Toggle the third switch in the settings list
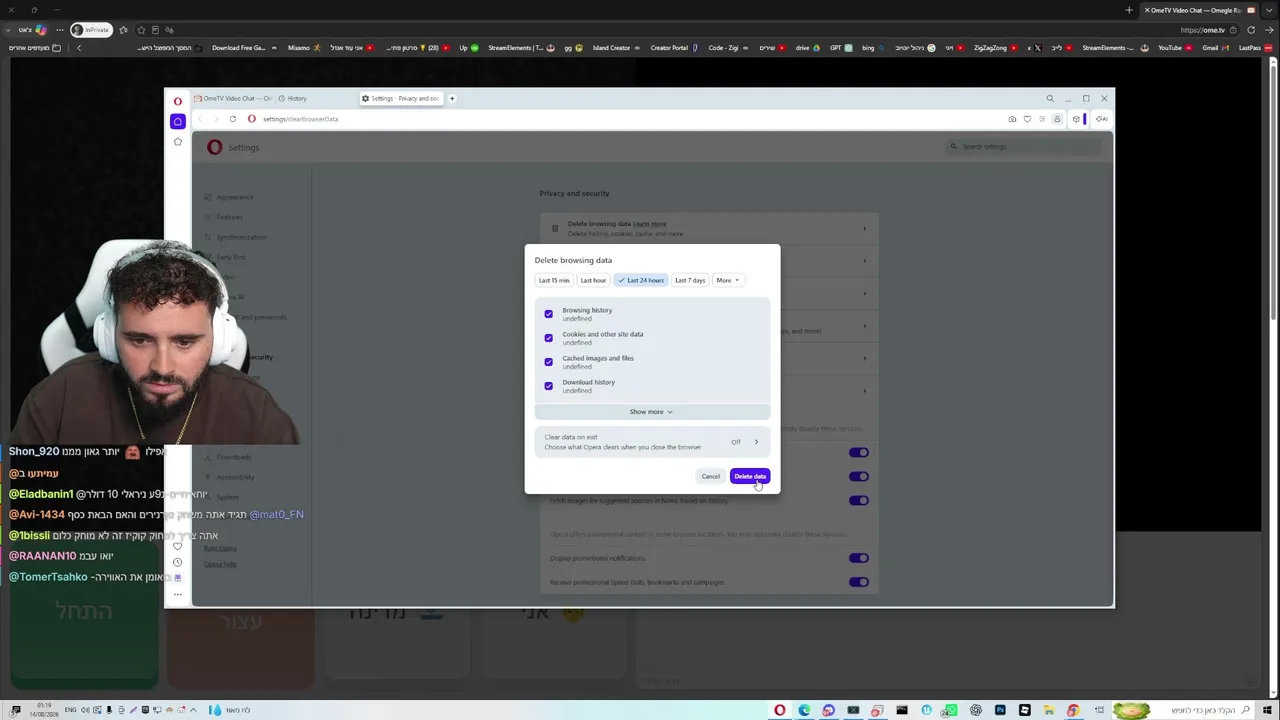The image size is (1280, 720). coord(859,501)
